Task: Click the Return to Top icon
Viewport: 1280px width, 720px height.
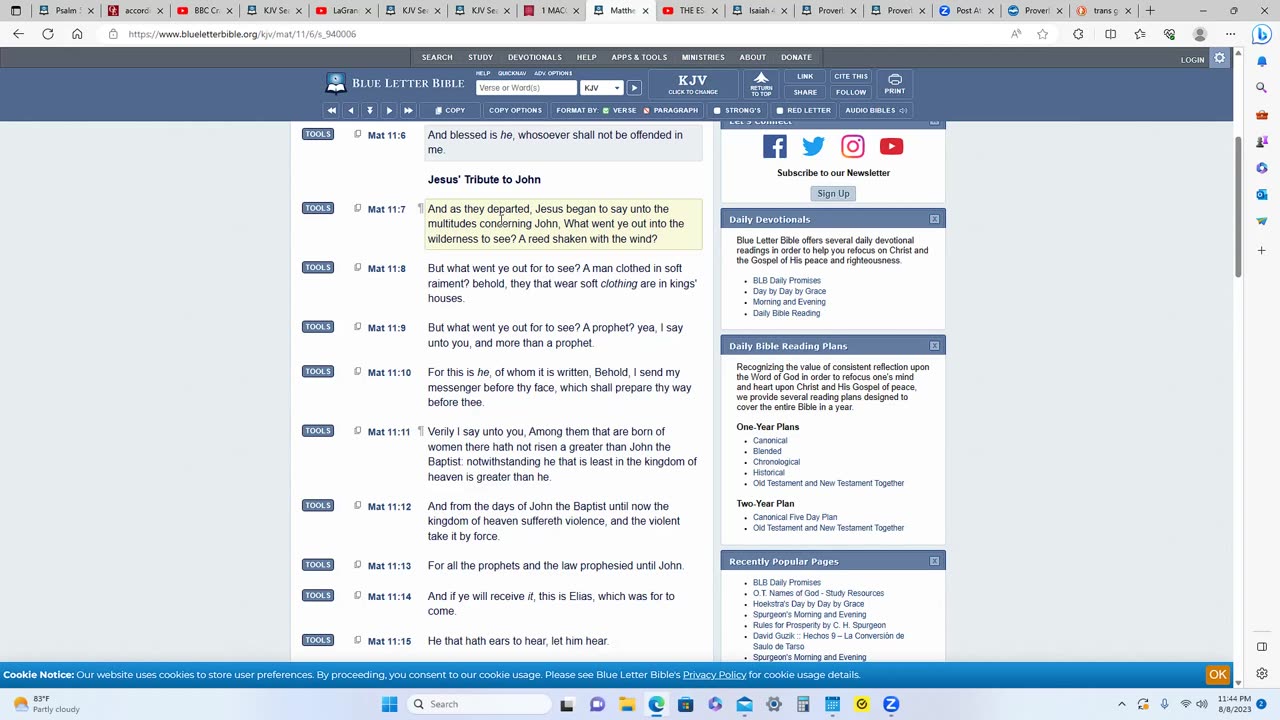Action: (761, 84)
